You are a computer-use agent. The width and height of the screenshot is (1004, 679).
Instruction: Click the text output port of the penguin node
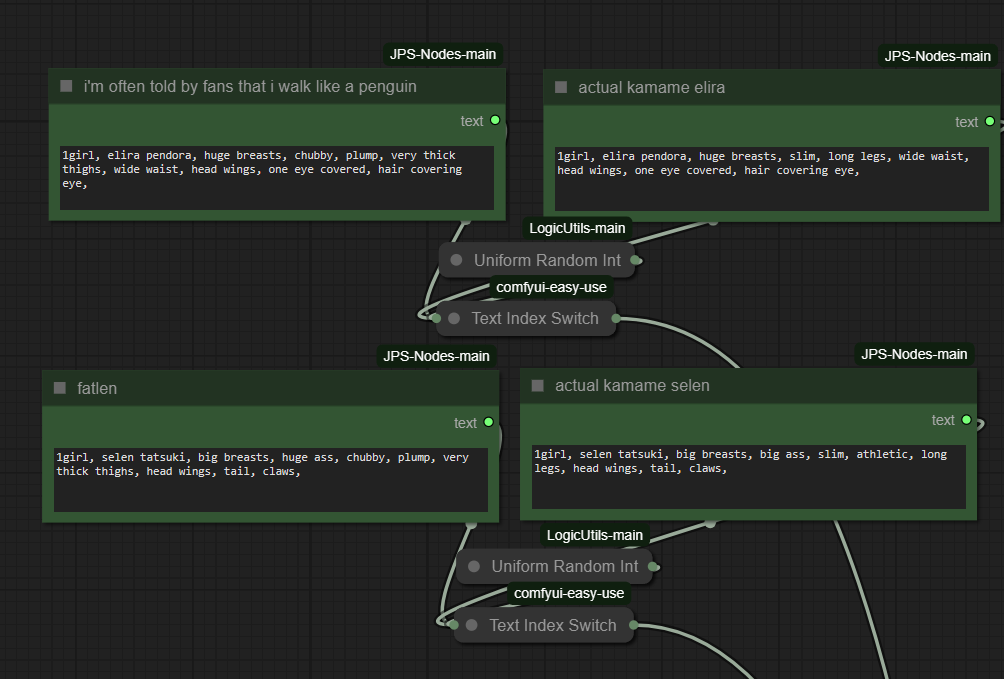(x=495, y=121)
